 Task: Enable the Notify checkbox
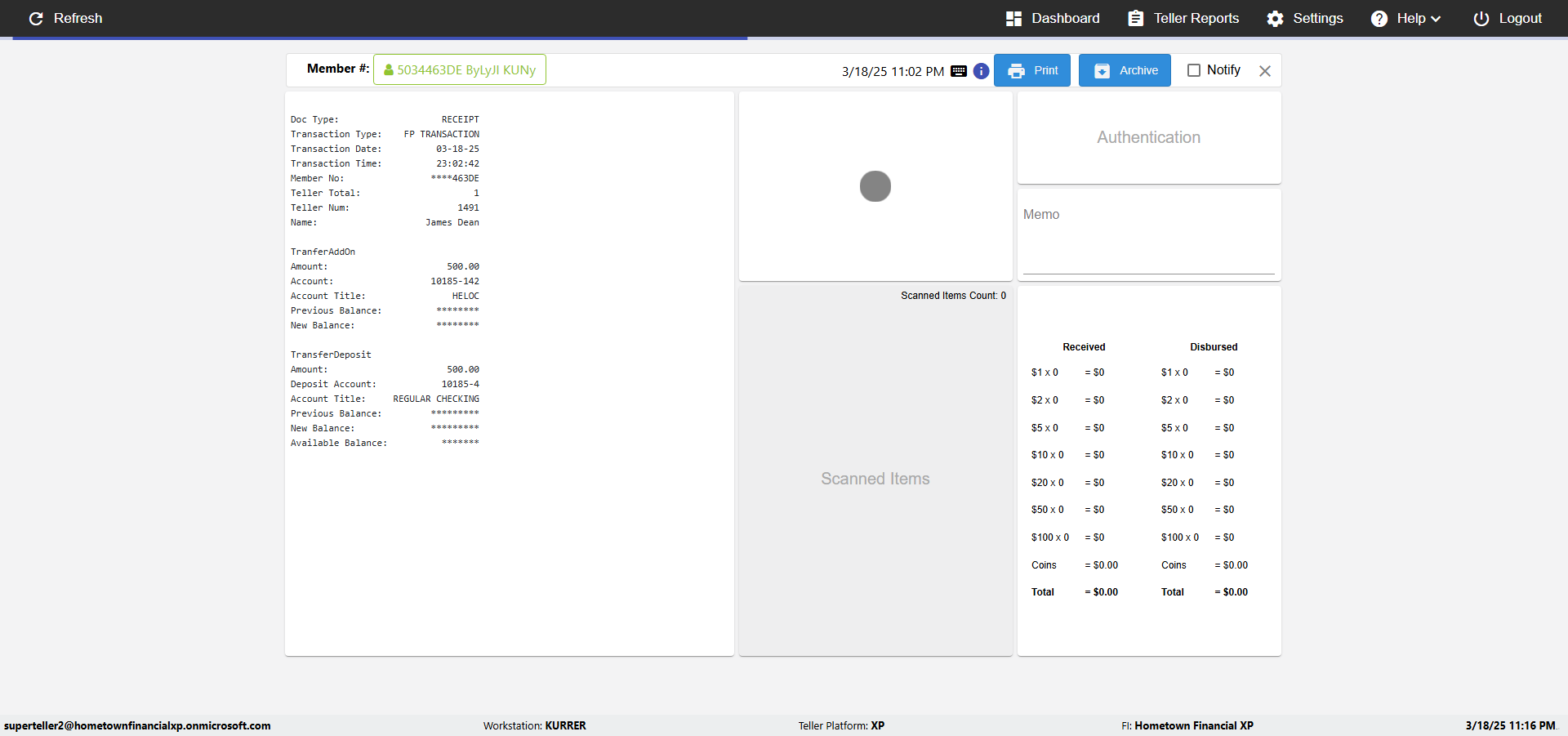(1193, 70)
